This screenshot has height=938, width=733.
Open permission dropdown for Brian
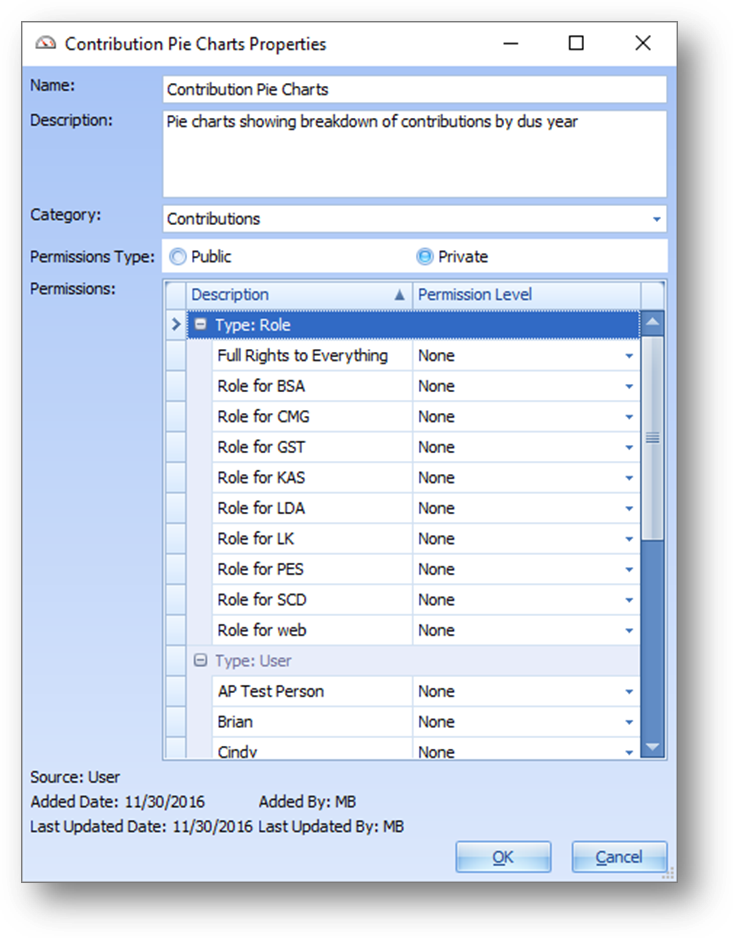pyautogui.click(x=629, y=722)
